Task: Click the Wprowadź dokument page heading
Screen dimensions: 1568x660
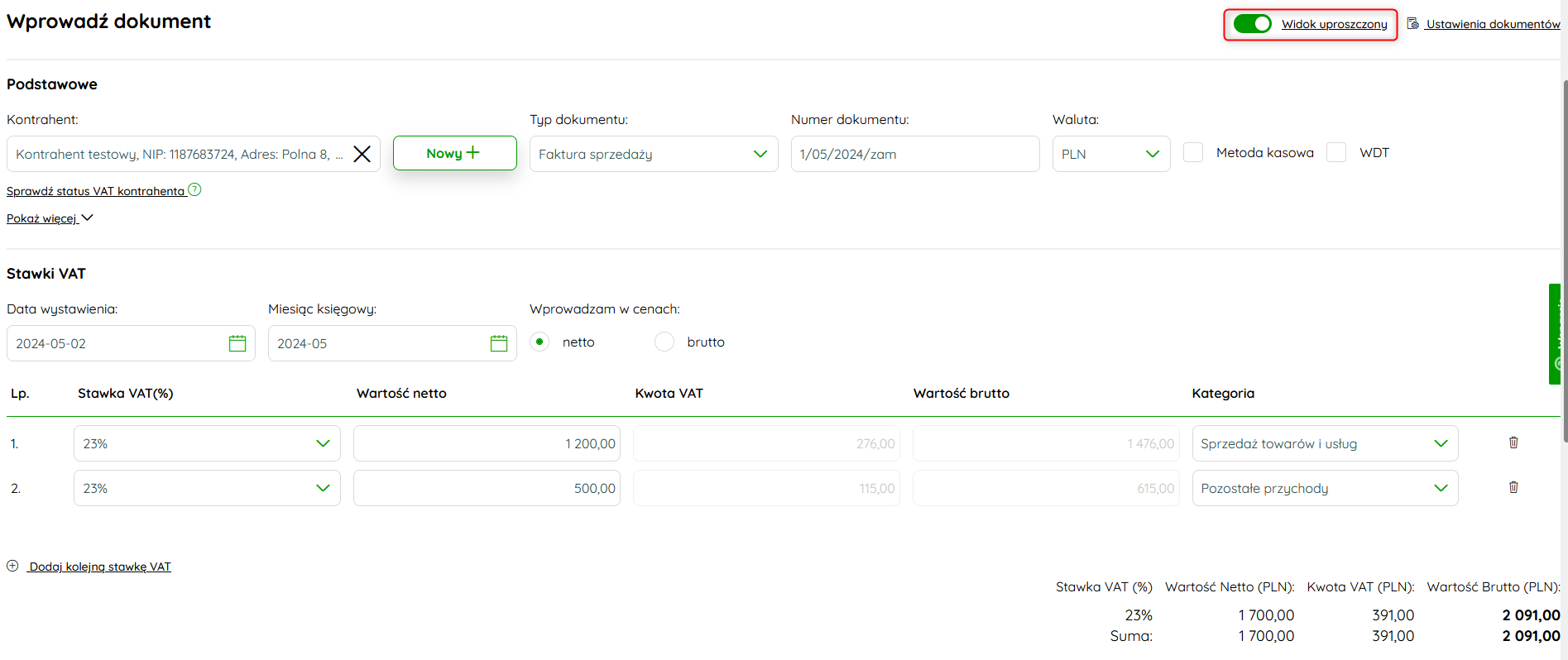Action: coord(108,22)
